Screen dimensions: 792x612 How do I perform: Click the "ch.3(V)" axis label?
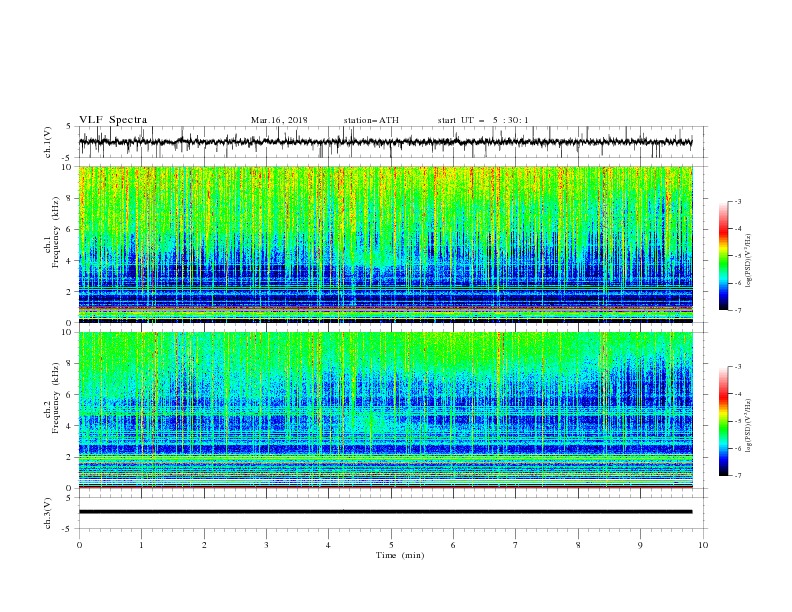(48, 513)
